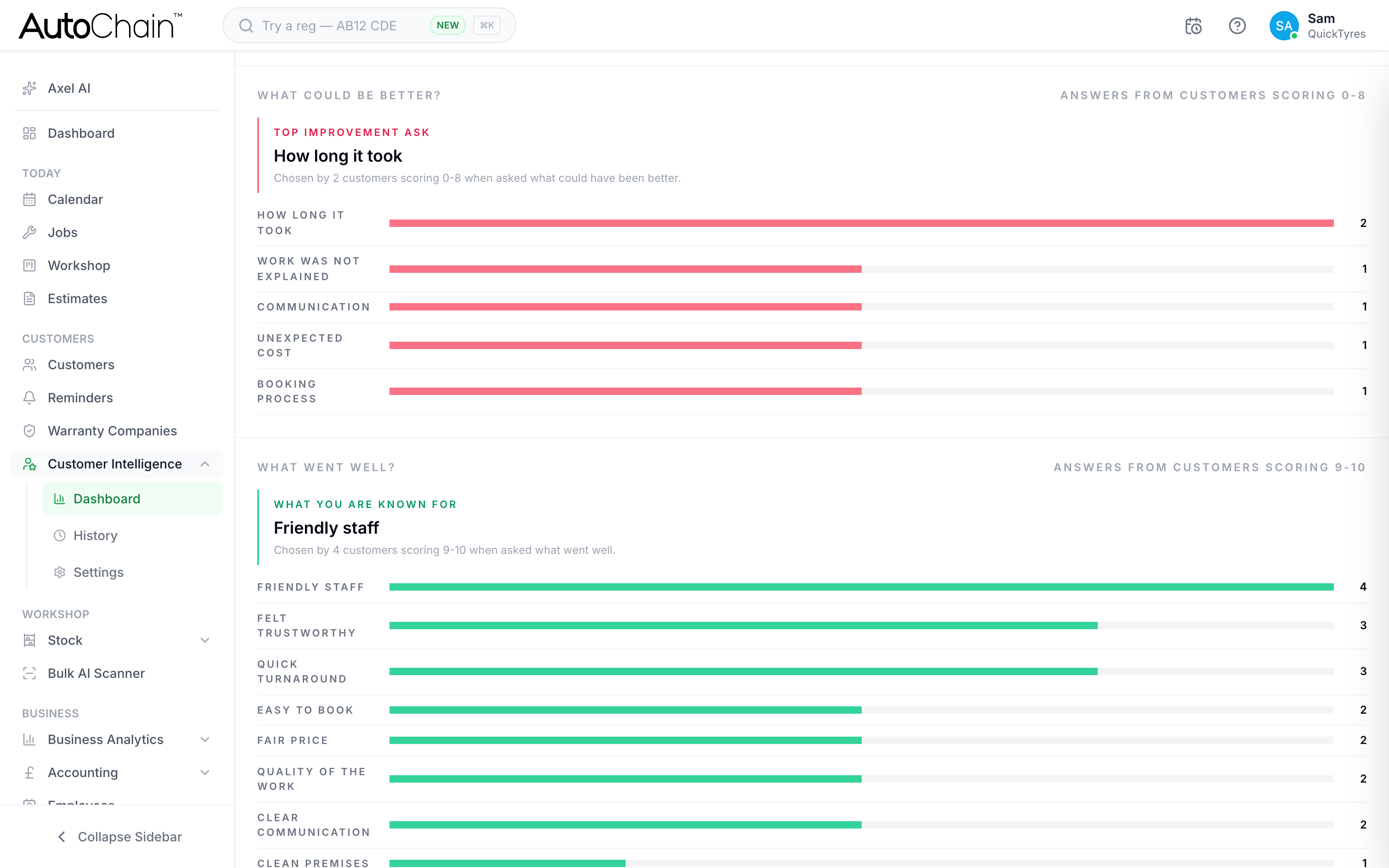Click the Stock shelf icon
The image size is (1389, 868).
pyautogui.click(x=29, y=640)
